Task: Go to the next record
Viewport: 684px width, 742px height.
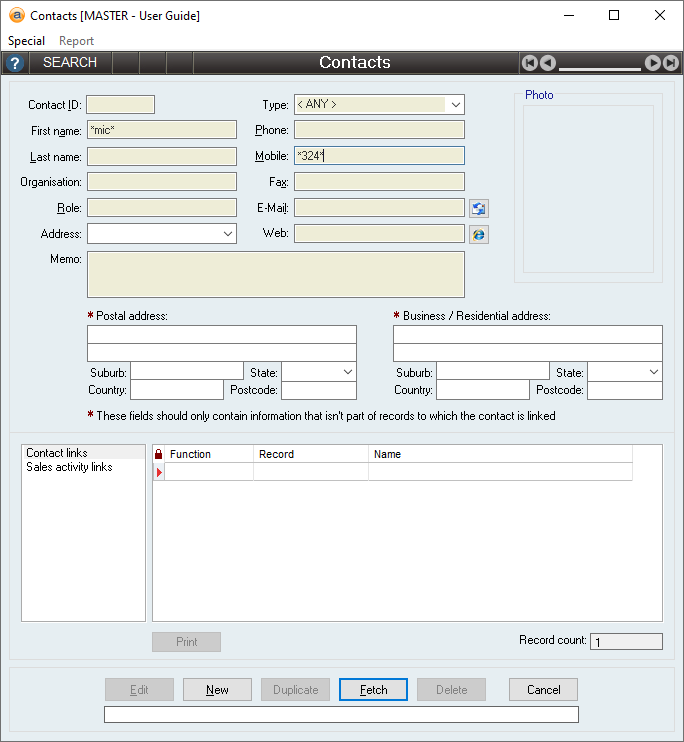Action: click(653, 63)
